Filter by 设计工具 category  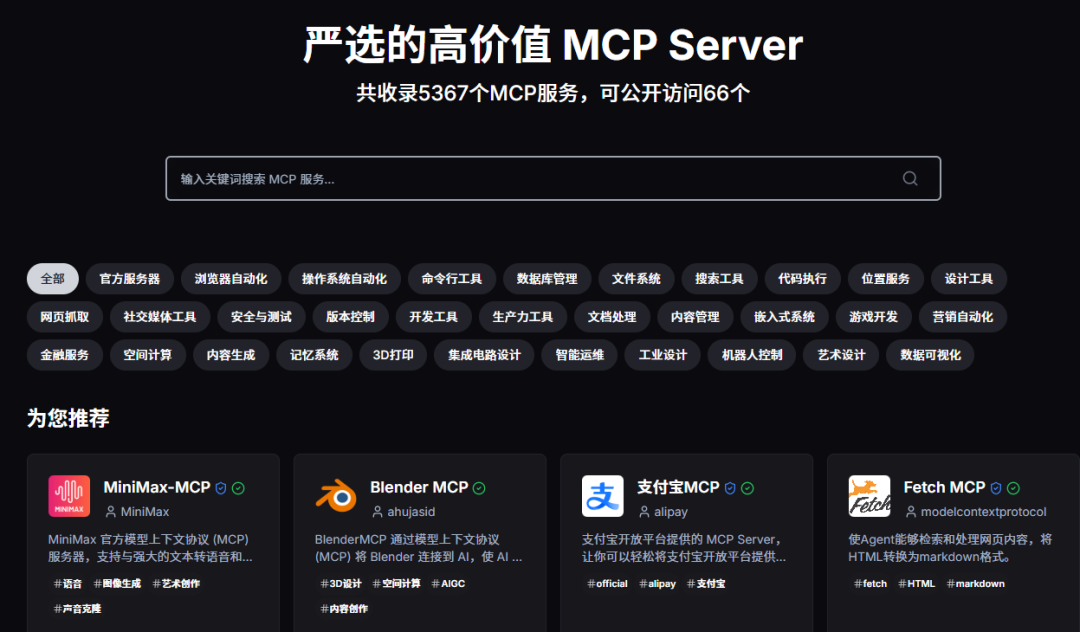[969, 279]
